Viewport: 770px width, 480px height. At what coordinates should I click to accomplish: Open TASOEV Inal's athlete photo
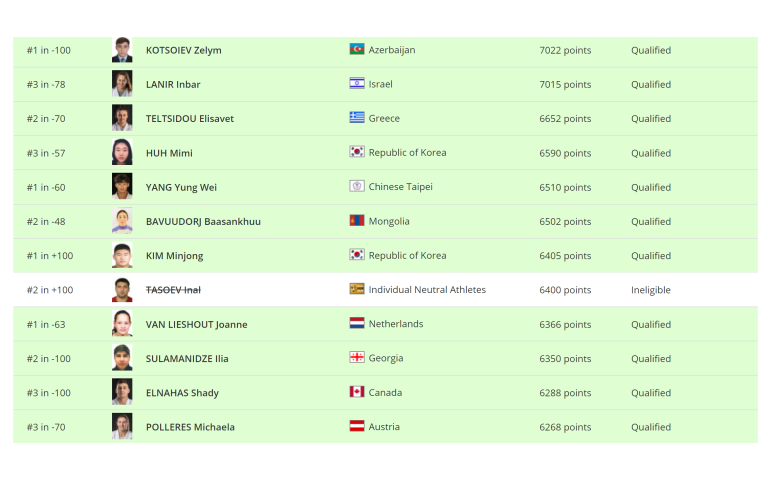(x=122, y=290)
